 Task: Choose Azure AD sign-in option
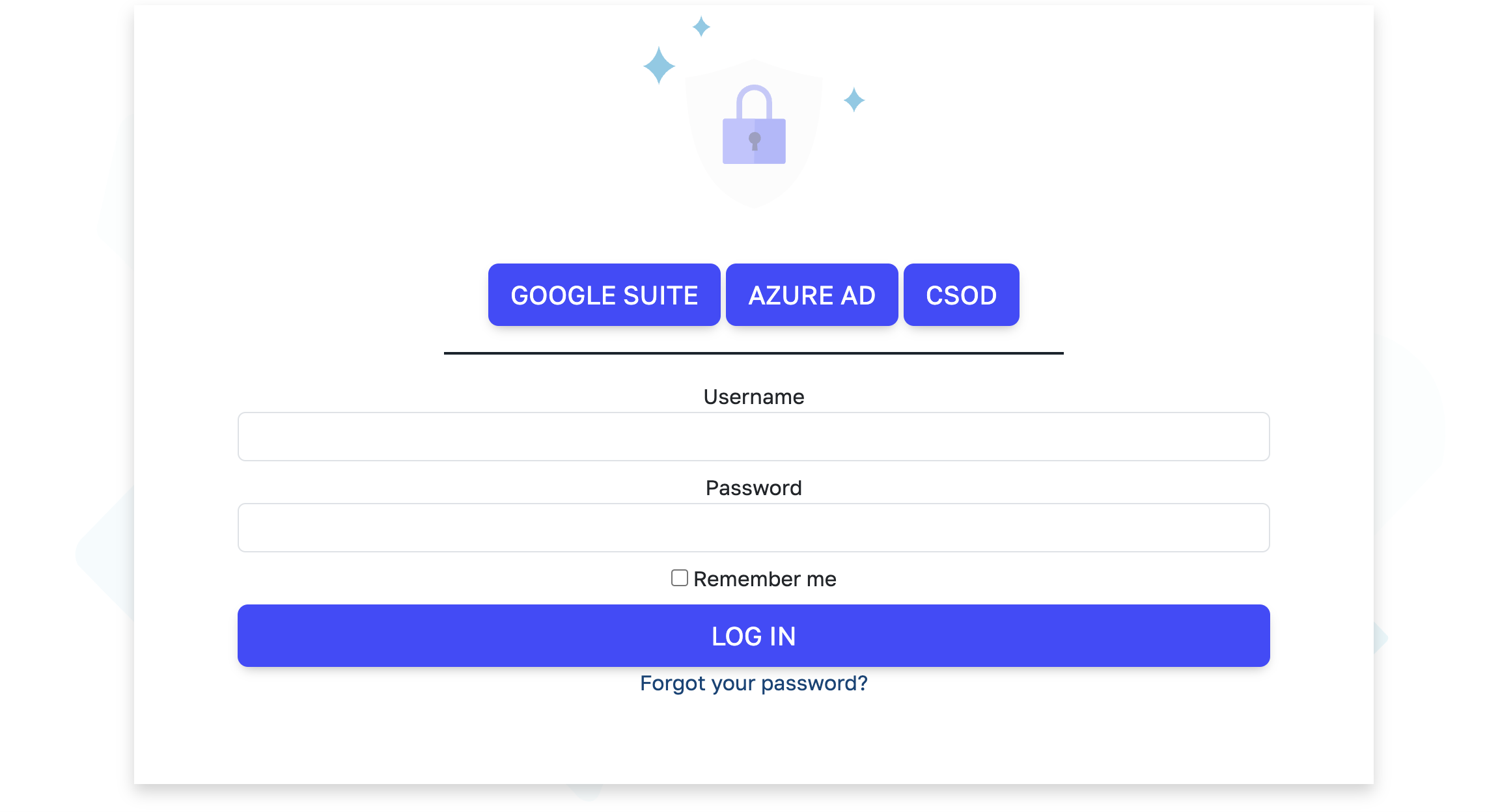[x=812, y=295]
